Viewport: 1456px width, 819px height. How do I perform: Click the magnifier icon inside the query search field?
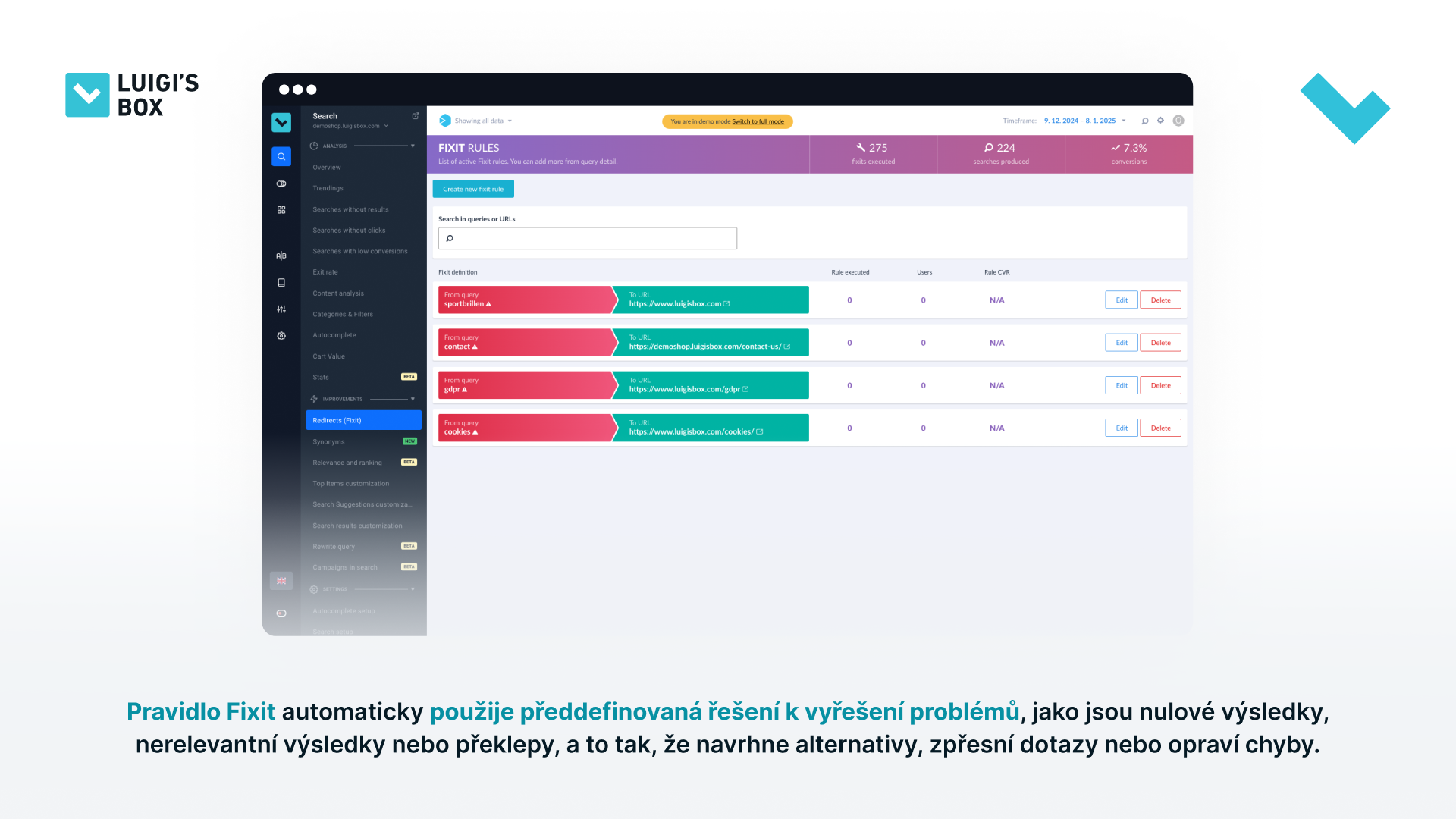pyautogui.click(x=450, y=238)
